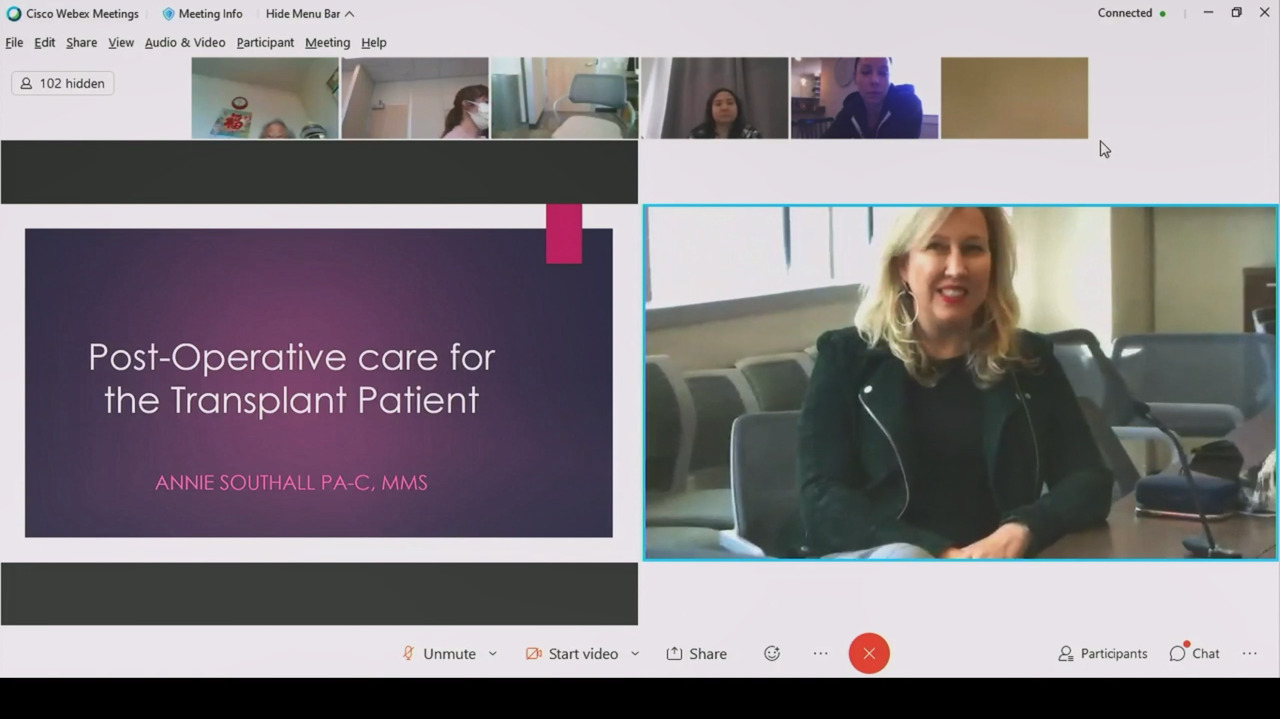Click the active speaker video pane
The width and height of the screenshot is (1280, 719).
pyautogui.click(x=960, y=383)
